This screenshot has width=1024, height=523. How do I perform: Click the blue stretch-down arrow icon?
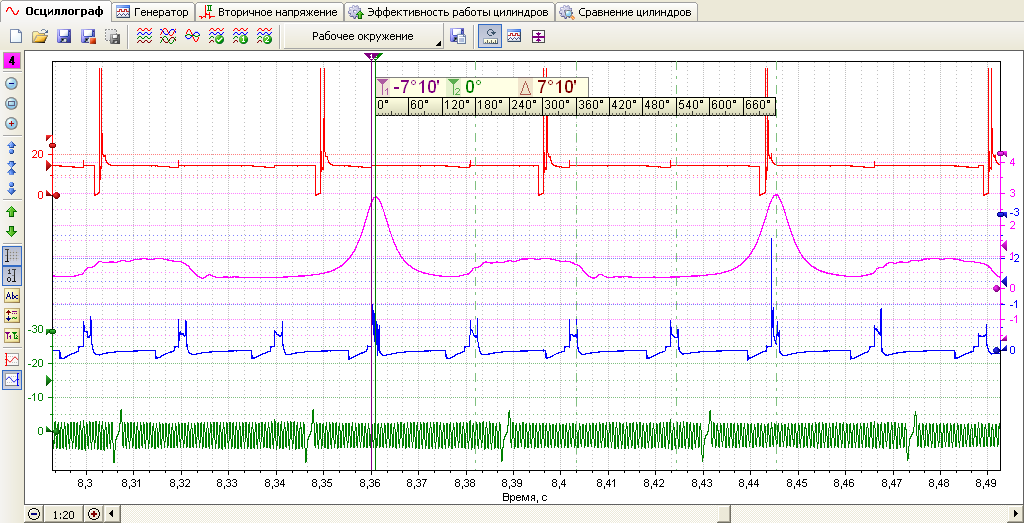[12, 189]
